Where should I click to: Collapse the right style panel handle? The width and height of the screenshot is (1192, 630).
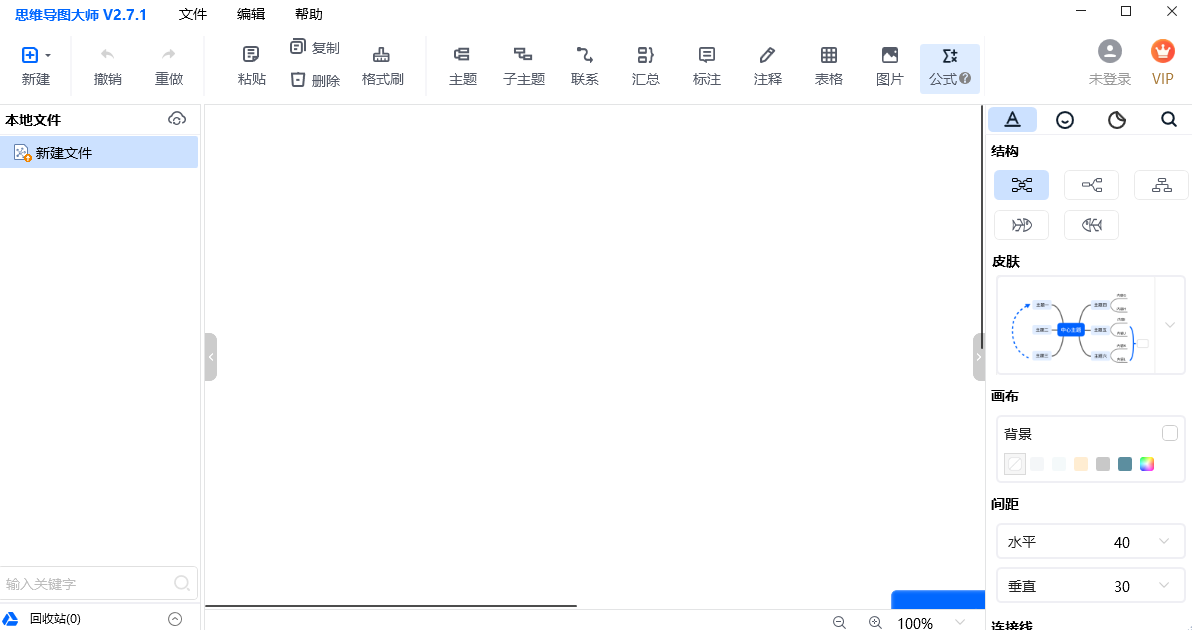[x=978, y=356]
